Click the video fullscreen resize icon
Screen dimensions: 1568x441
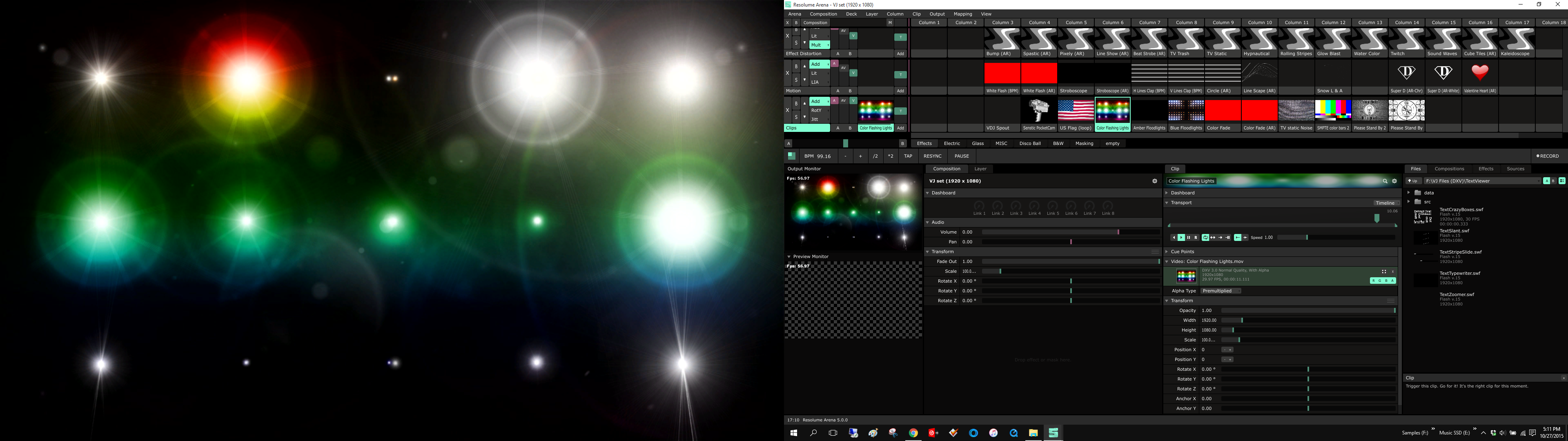click(x=1383, y=272)
